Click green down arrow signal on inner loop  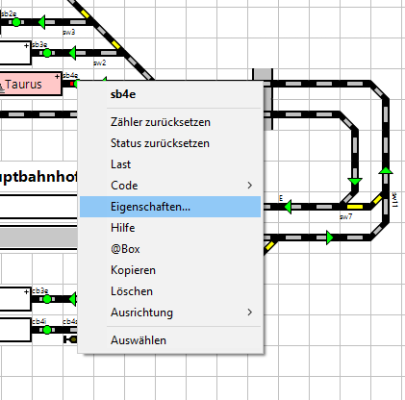[x=355, y=182]
